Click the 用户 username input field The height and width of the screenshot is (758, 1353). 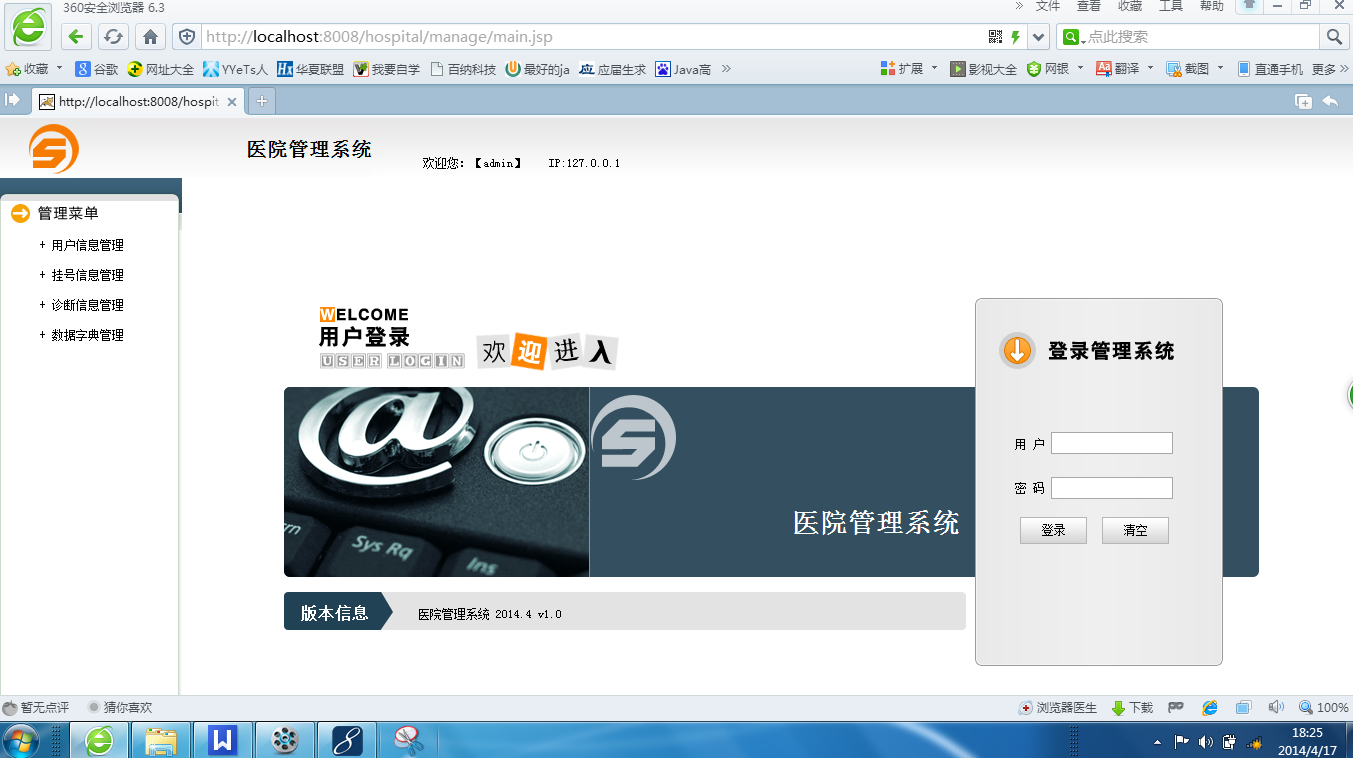[x=1111, y=443]
